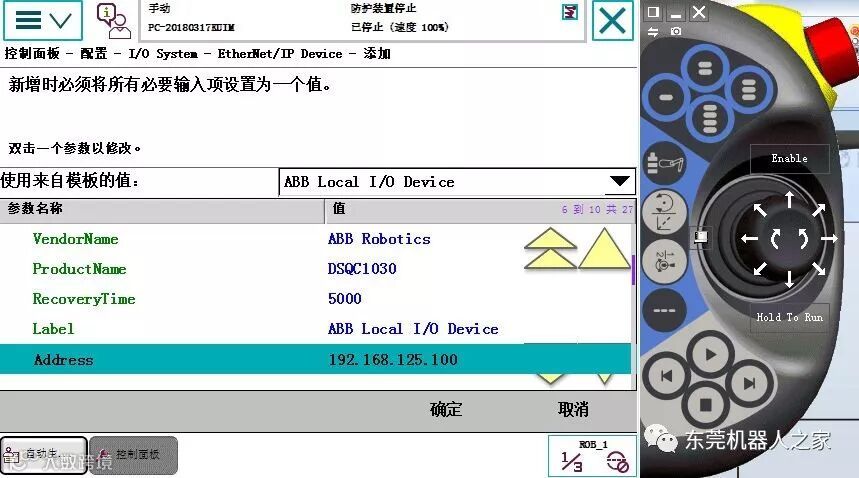
Task: Push joystick lower-right diagonal arrow
Action: tap(818, 268)
